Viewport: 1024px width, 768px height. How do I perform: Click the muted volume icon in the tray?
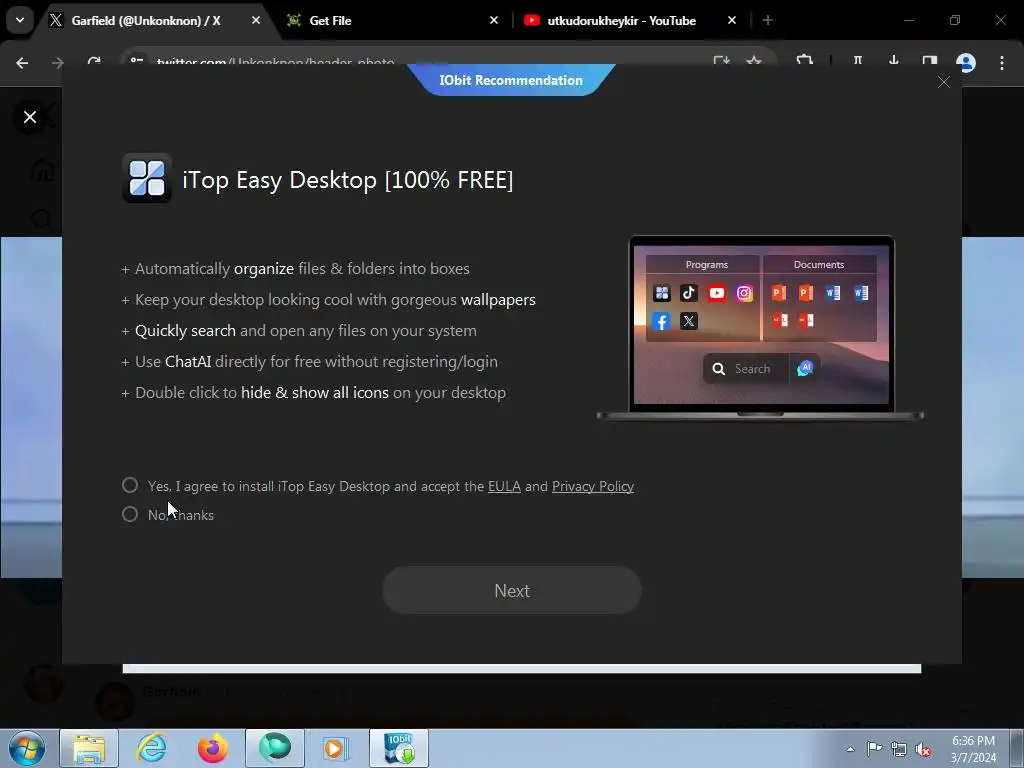(923, 749)
